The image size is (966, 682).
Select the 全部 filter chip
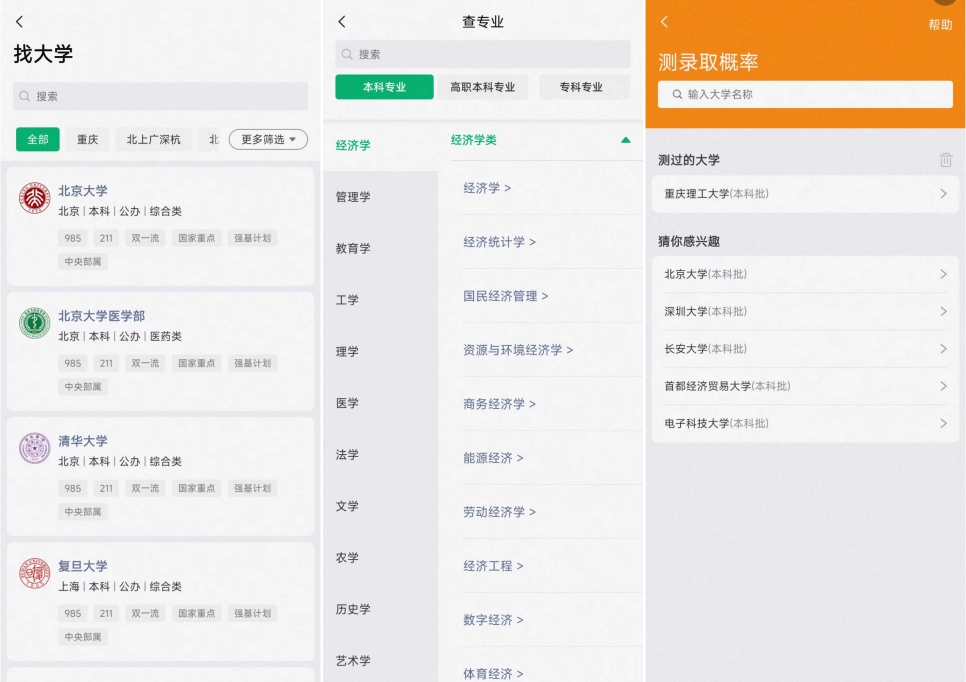[x=38, y=139]
